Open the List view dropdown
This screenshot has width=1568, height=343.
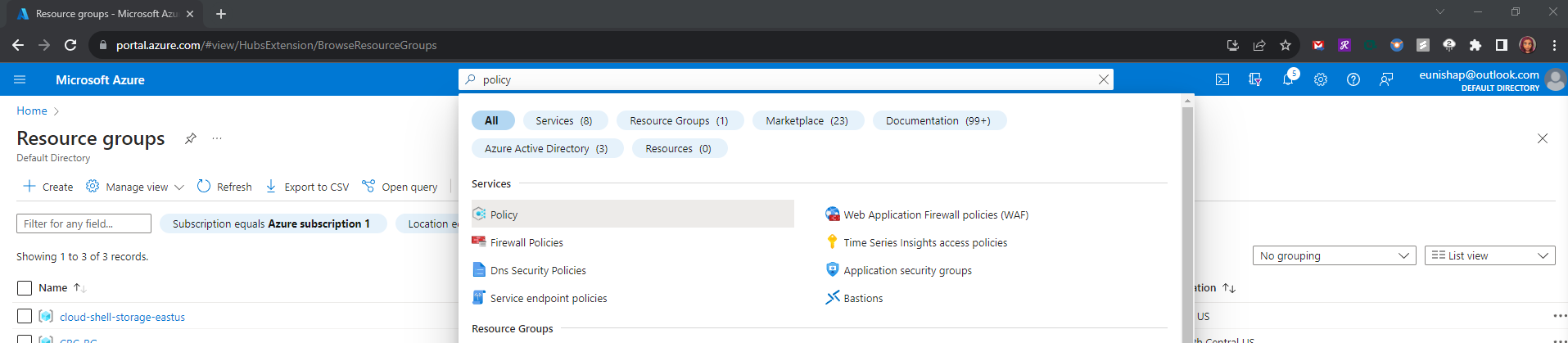click(1489, 255)
